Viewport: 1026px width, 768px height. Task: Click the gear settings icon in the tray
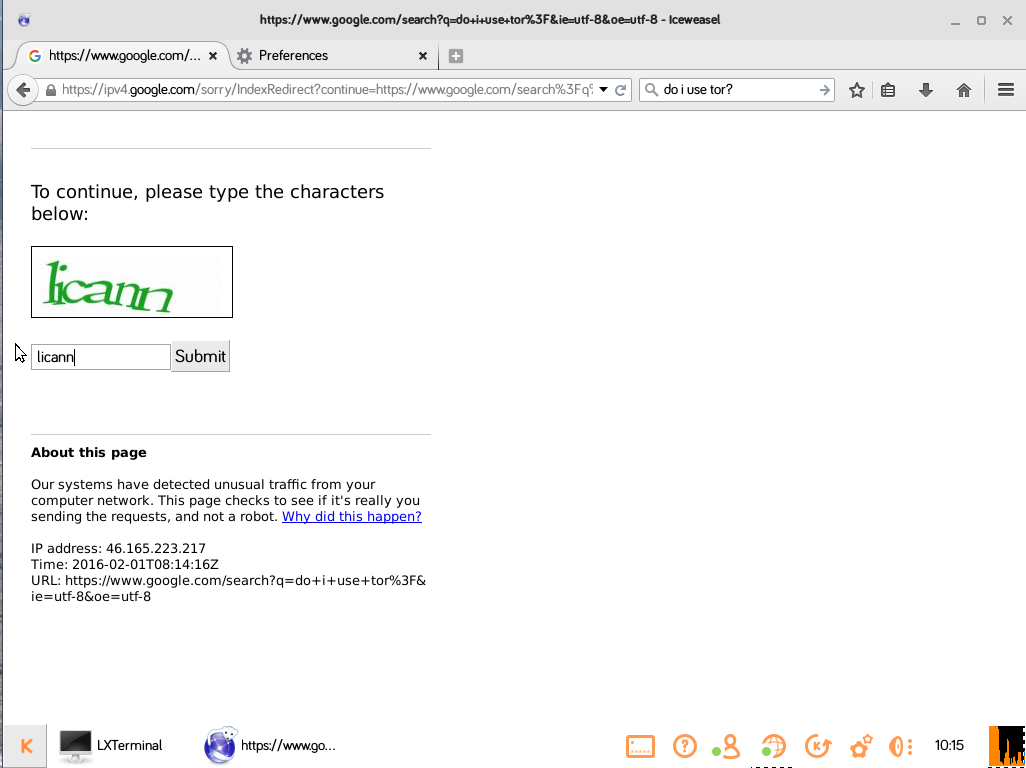(860, 746)
